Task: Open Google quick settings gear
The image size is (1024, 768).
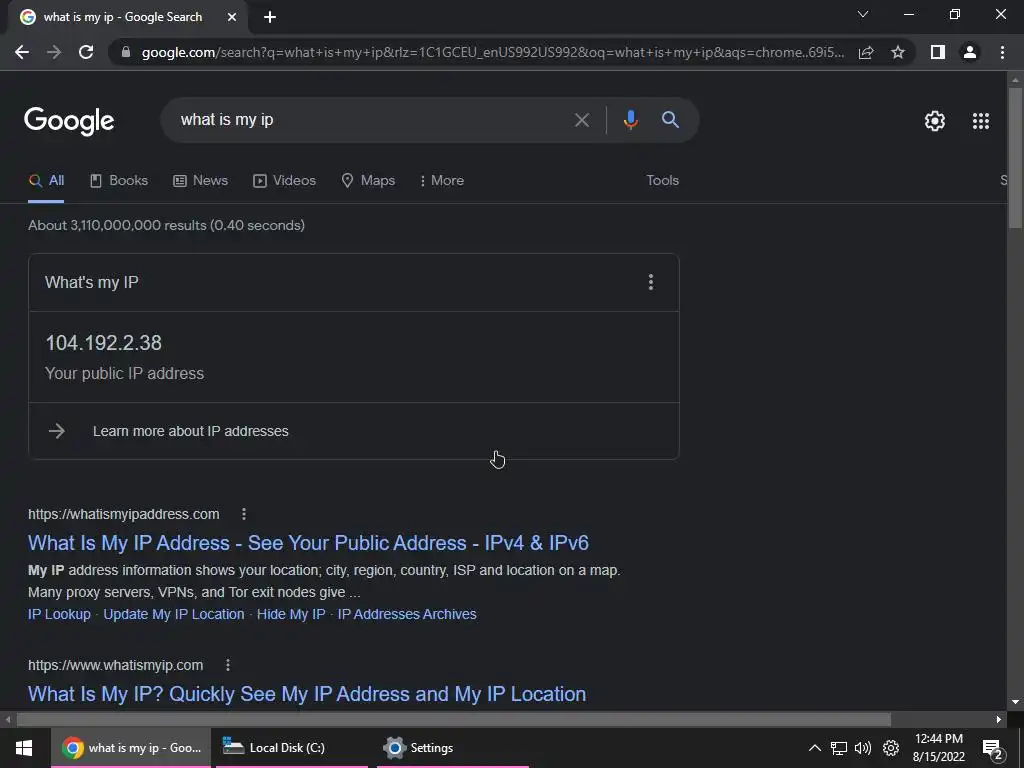Action: point(935,121)
